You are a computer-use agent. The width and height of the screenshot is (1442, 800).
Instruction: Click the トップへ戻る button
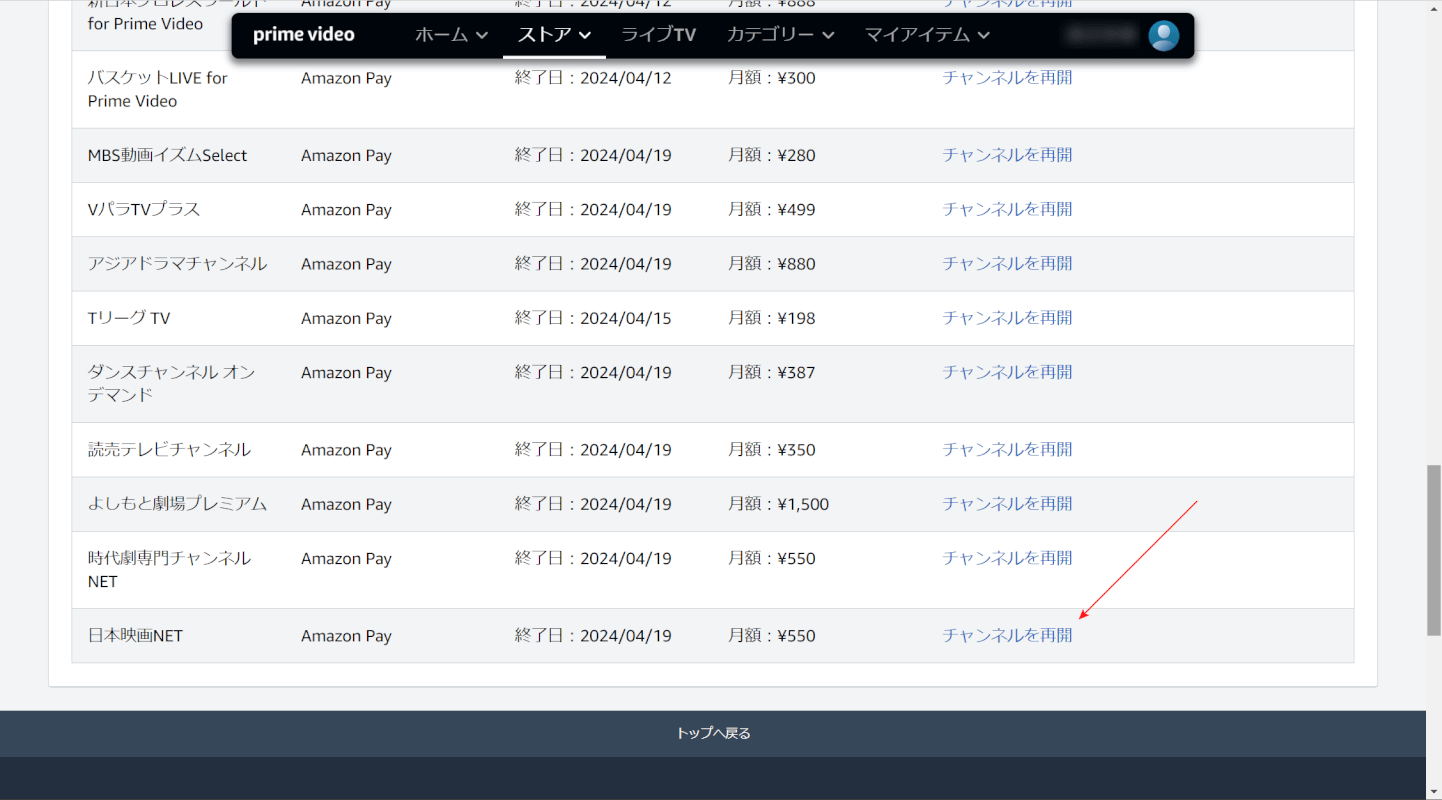click(713, 733)
